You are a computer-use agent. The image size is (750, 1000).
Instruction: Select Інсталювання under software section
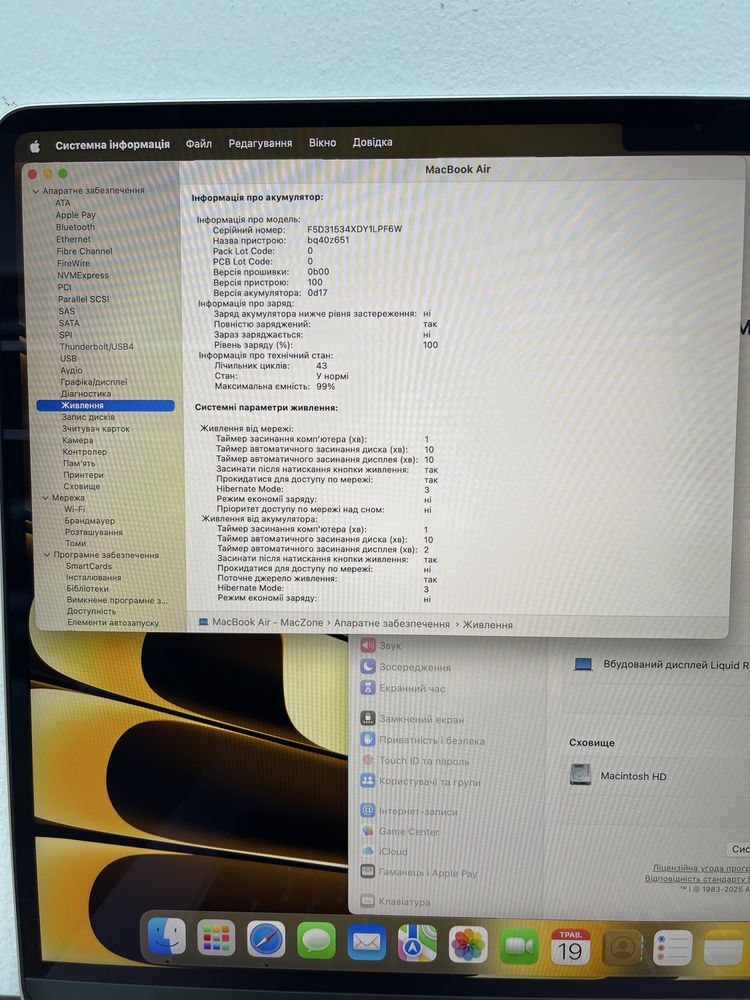tap(94, 577)
